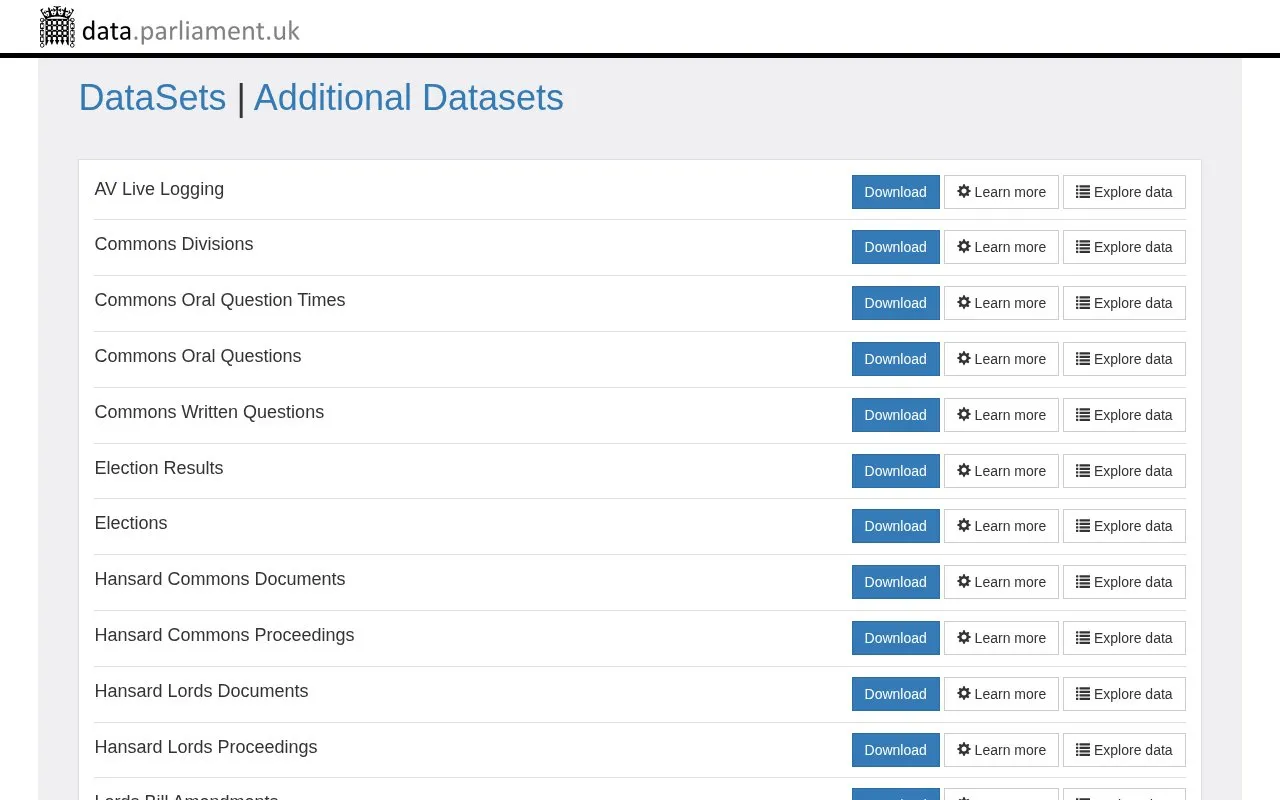Learn more about Hansard Commons Documents
The image size is (1280, 800).
click(x=1001, y=582)
